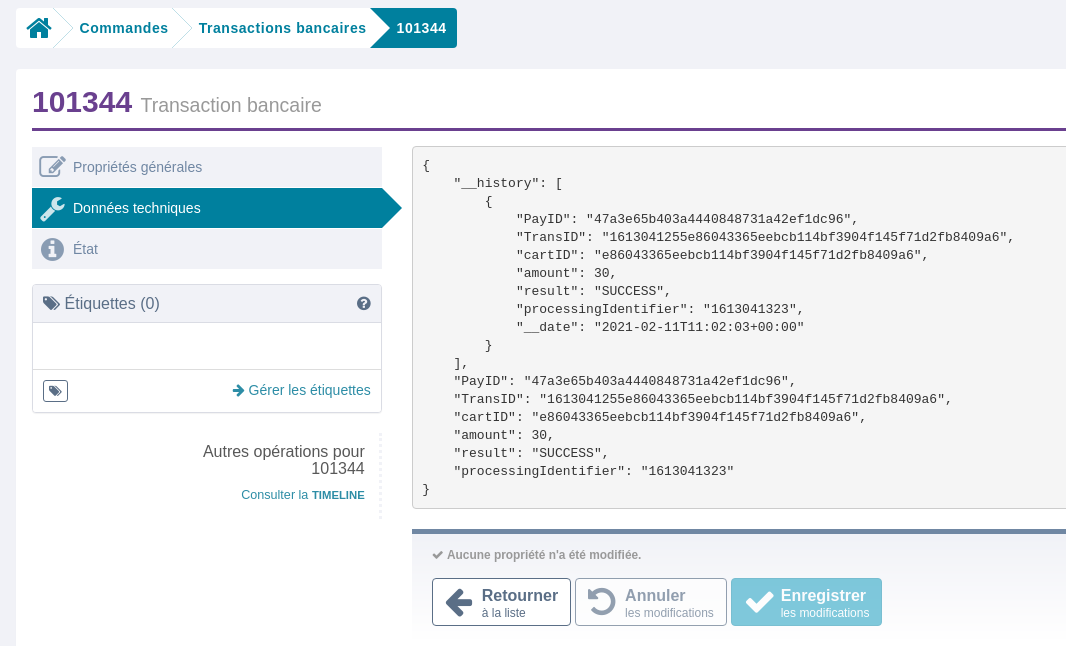Click the help question mark in Étiquettes

[x=364, y=303]
